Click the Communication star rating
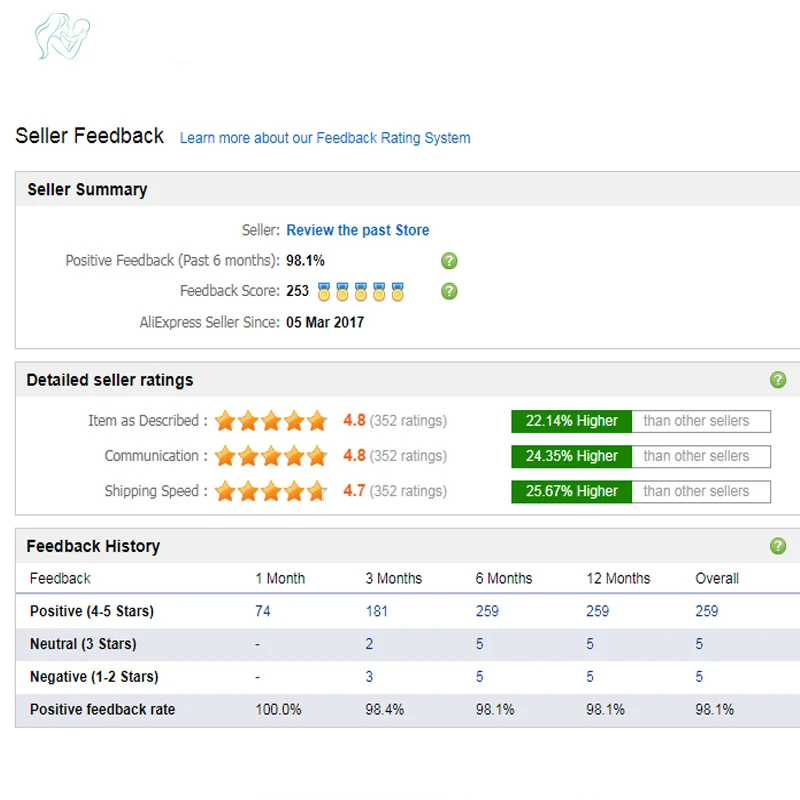Image resolution: width=800 pixels, height=800 pixels. coord(270,456)
